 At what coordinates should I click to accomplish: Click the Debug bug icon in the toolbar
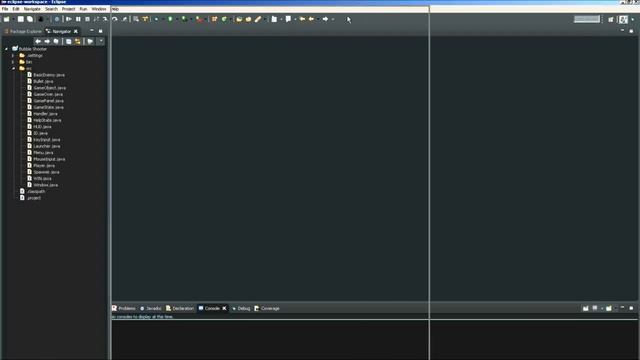point(156,19)
